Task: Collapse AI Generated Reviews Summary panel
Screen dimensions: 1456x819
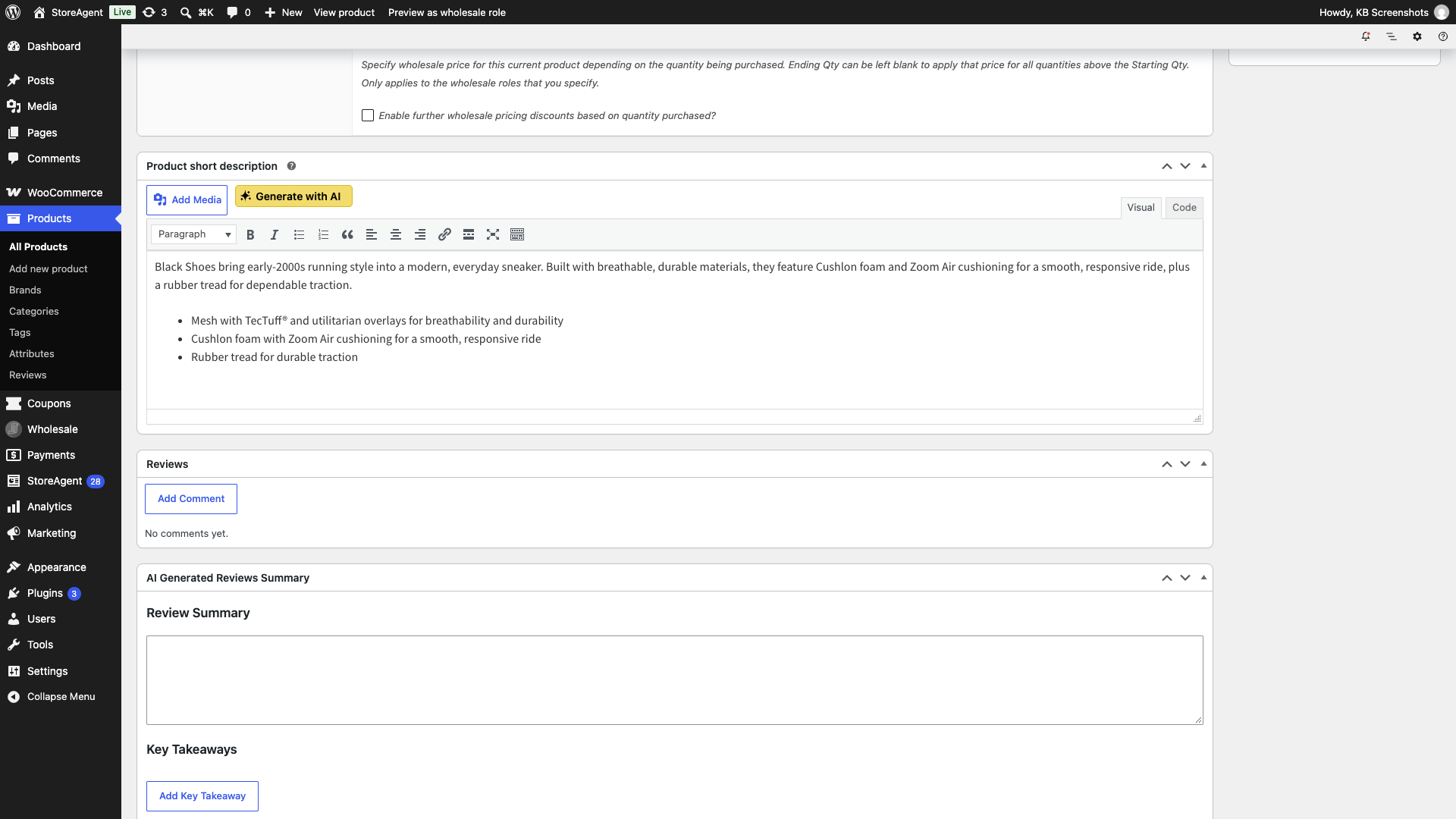Action: (1203, 577)
